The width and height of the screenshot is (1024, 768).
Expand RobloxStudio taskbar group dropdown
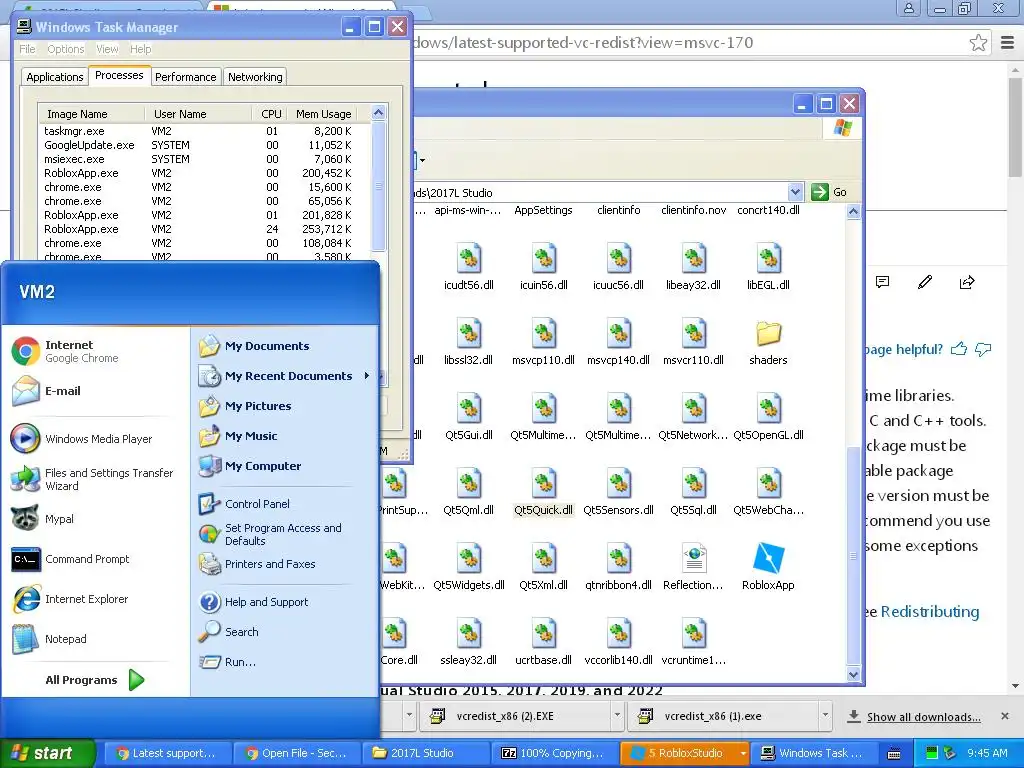pyautogui.click(x=743, y=753)
